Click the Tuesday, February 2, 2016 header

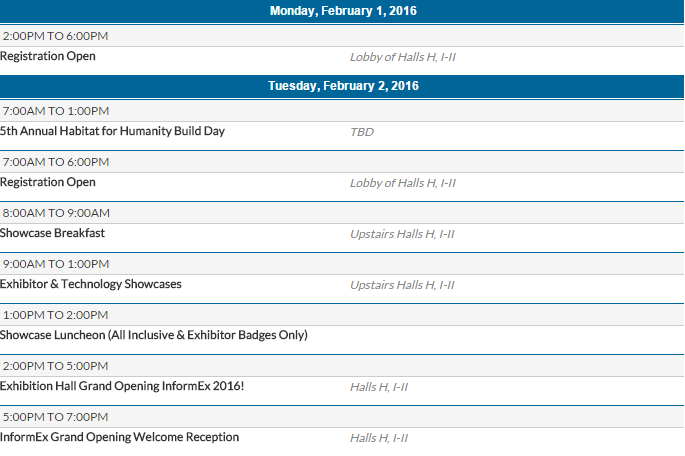coord(342,86)
